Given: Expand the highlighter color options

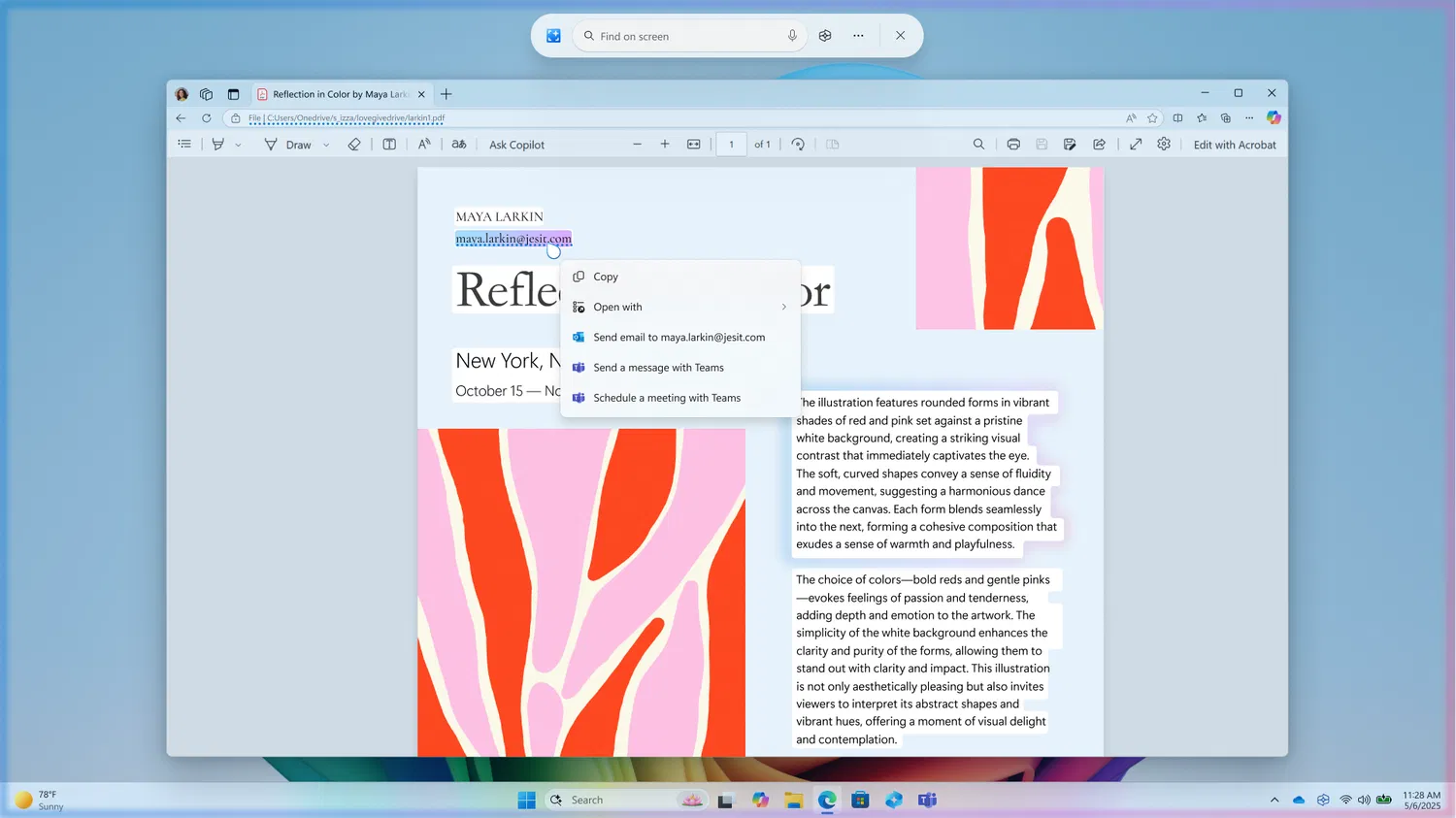Looking at the screenshot, I should point(238,144).
